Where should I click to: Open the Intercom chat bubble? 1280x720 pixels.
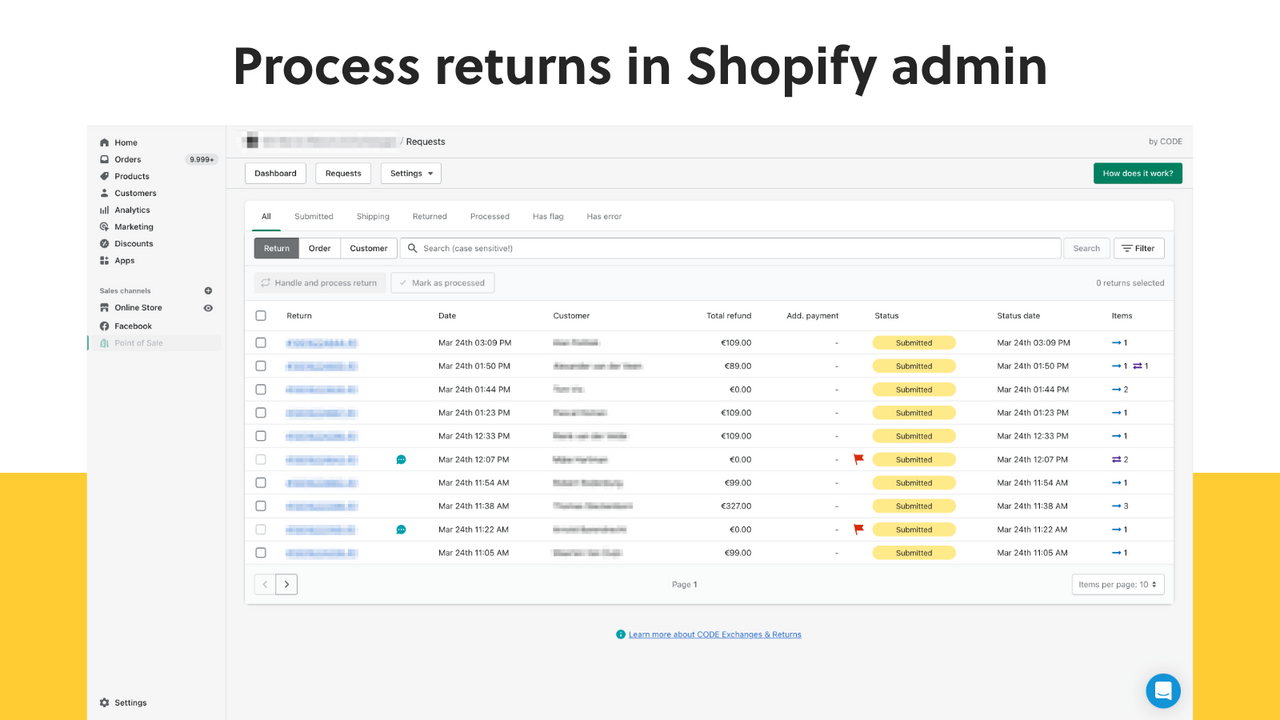coord(1163,690)
